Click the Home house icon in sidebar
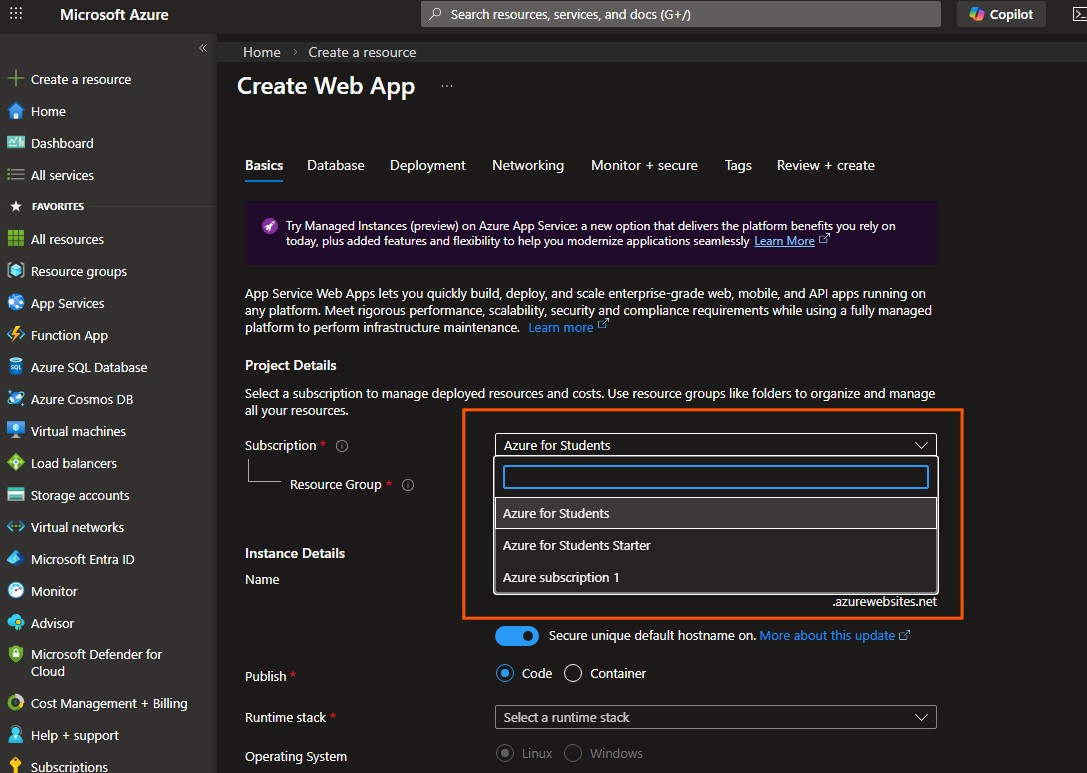 click(x=15, y=111)
